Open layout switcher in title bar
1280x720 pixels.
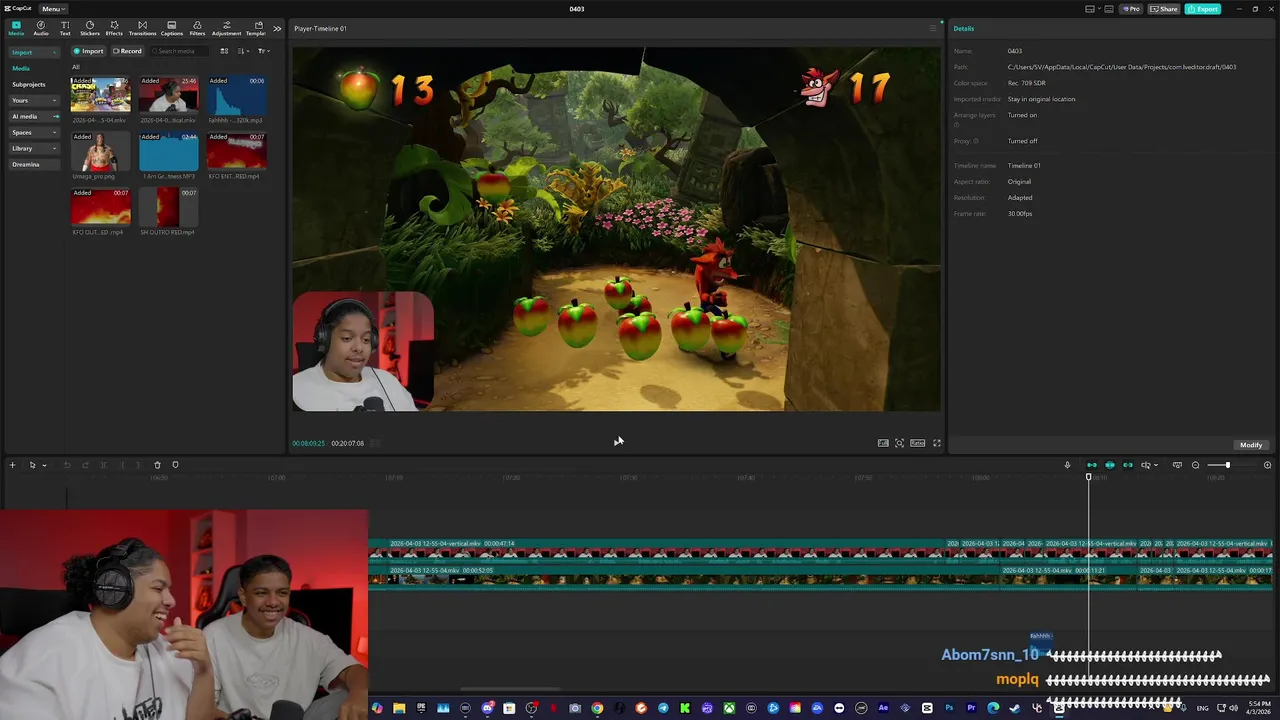(1094, 9)
